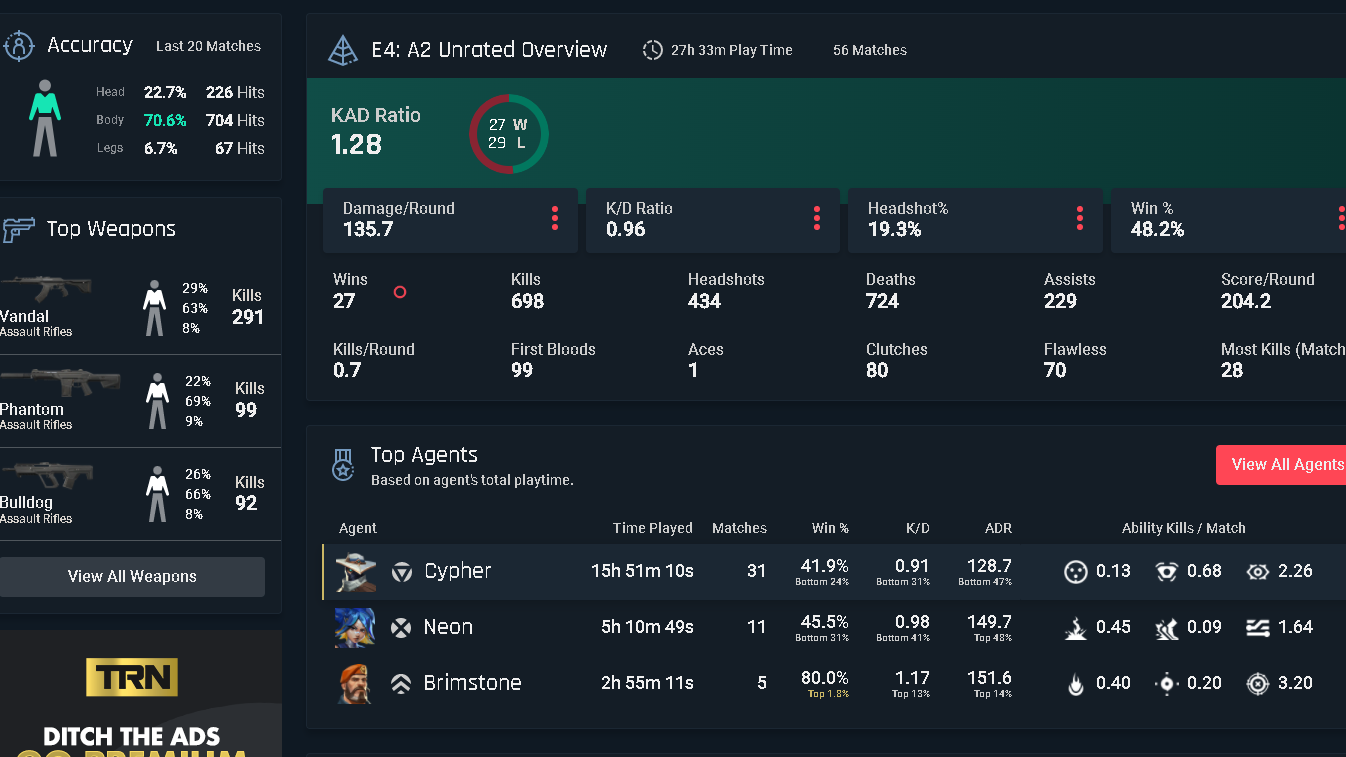Click Cypher's 15h 51m 10s playtime
This screenshot has height=757, width=1346.
[642, 572]
